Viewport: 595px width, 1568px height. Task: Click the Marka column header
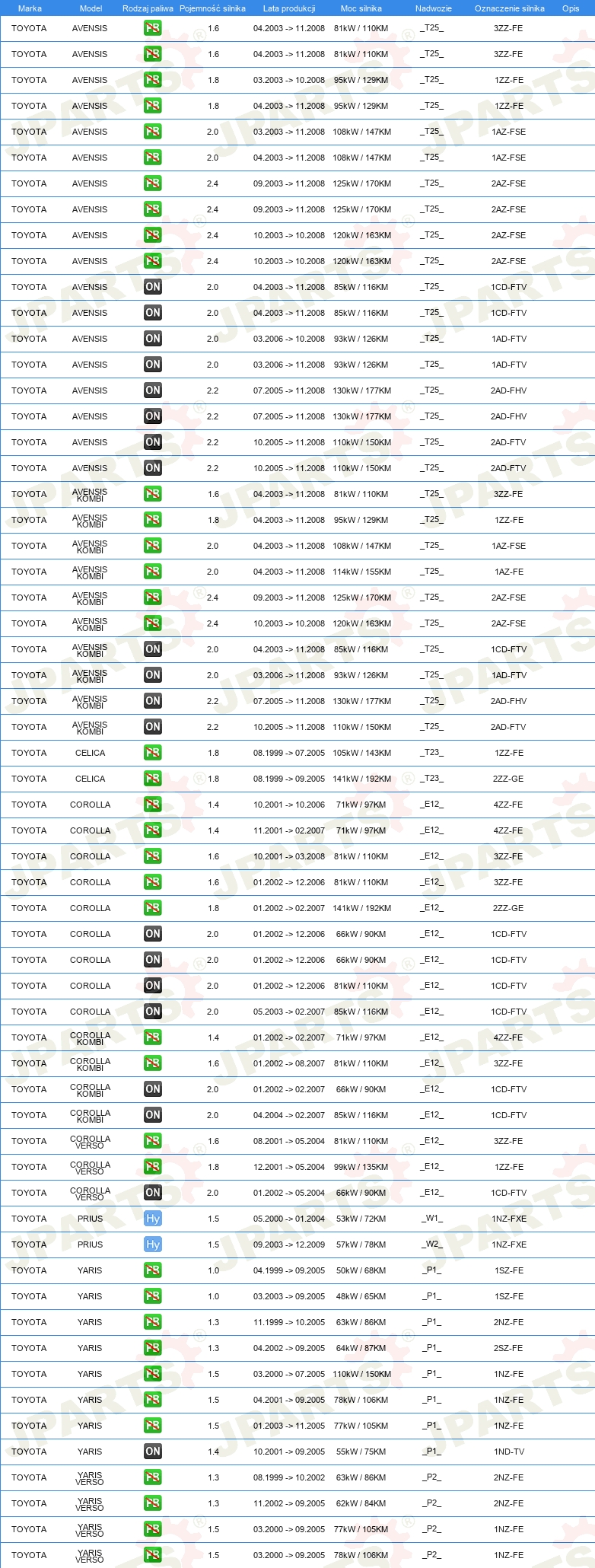click(30, 8)
